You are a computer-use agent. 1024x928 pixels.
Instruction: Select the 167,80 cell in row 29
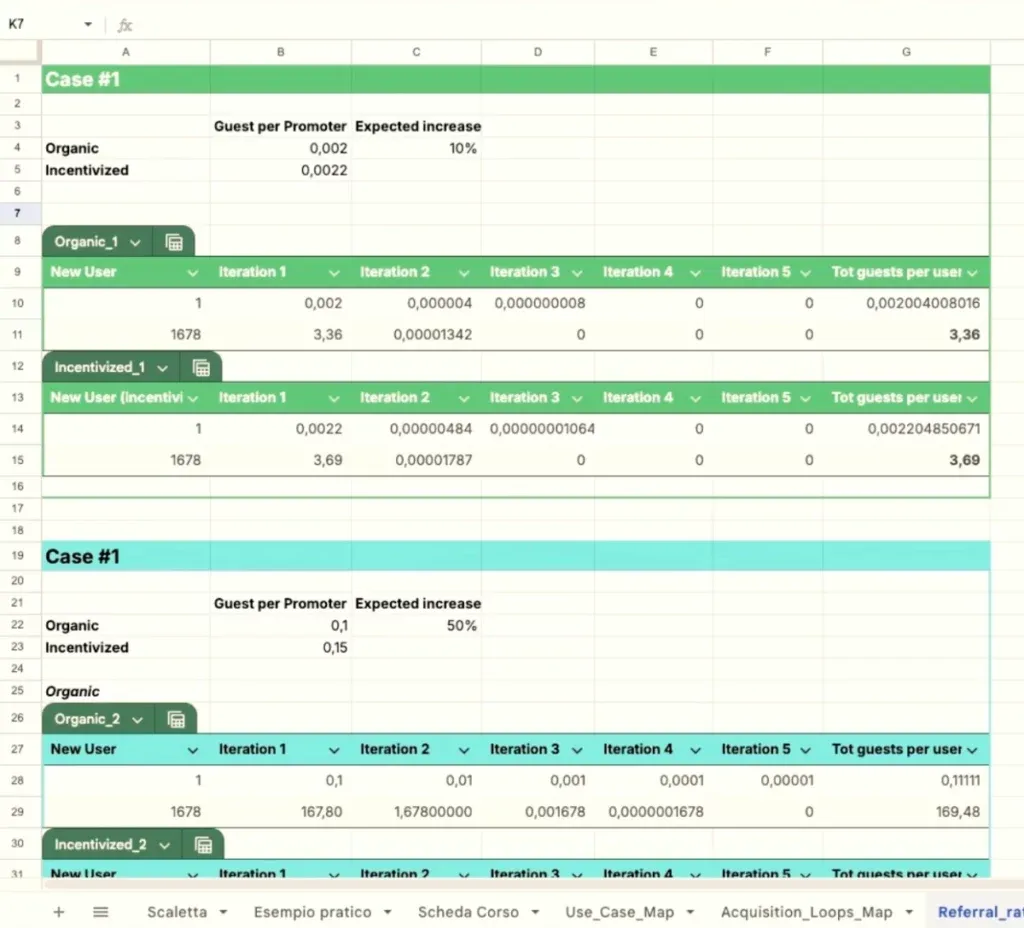281,812
